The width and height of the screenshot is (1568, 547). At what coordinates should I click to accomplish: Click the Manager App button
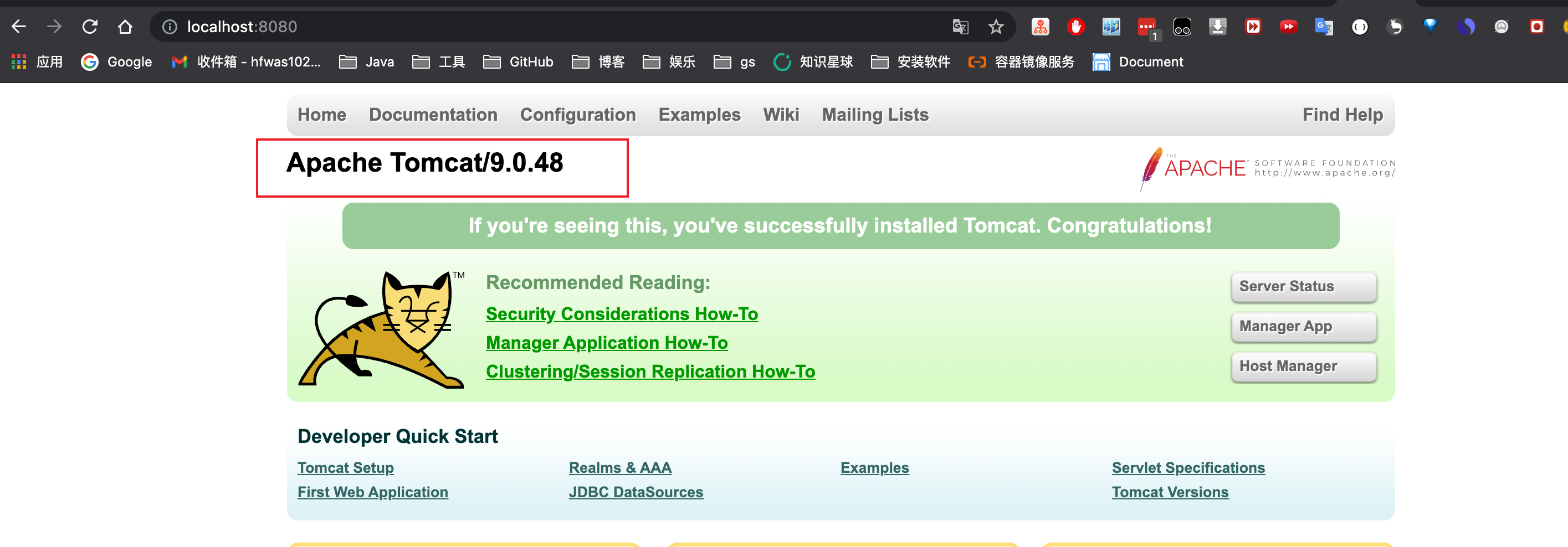pos(1303,327)
